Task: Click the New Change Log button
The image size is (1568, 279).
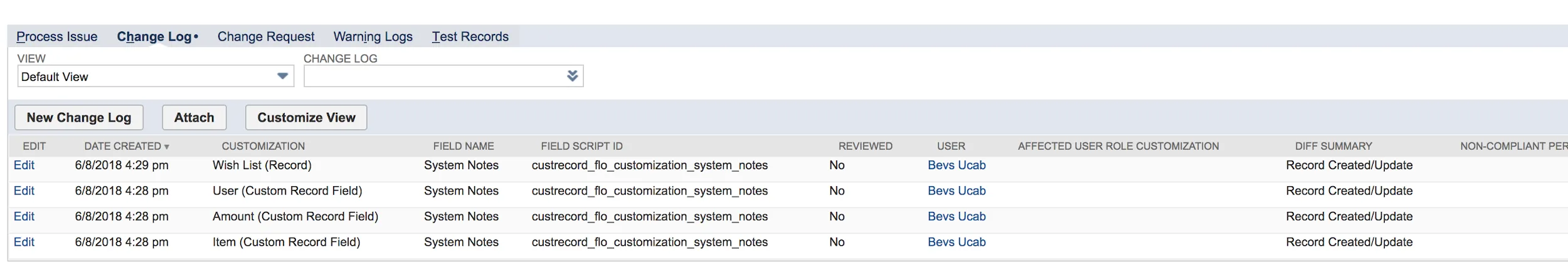Action: click(x=79, y=117)
